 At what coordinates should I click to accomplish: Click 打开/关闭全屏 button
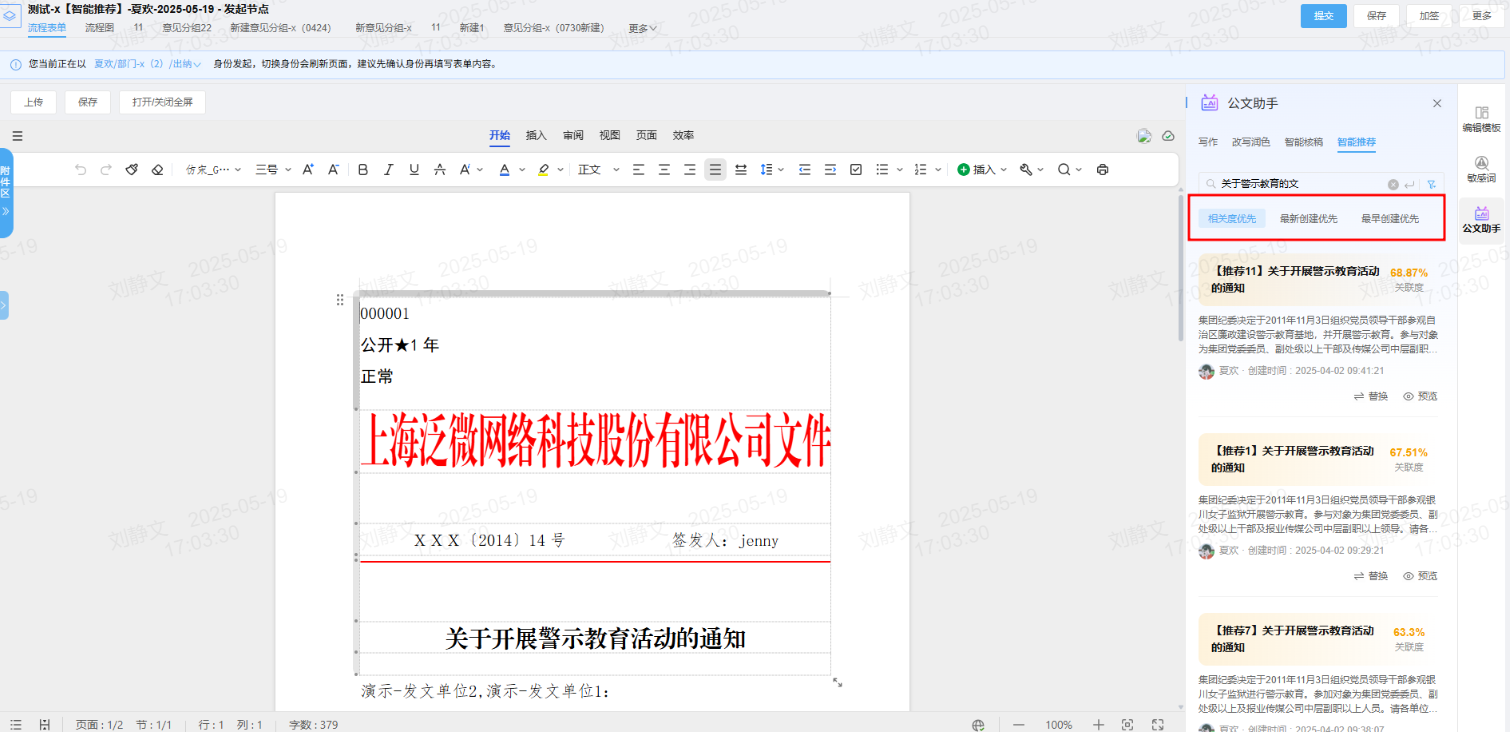tap(162, 102)
